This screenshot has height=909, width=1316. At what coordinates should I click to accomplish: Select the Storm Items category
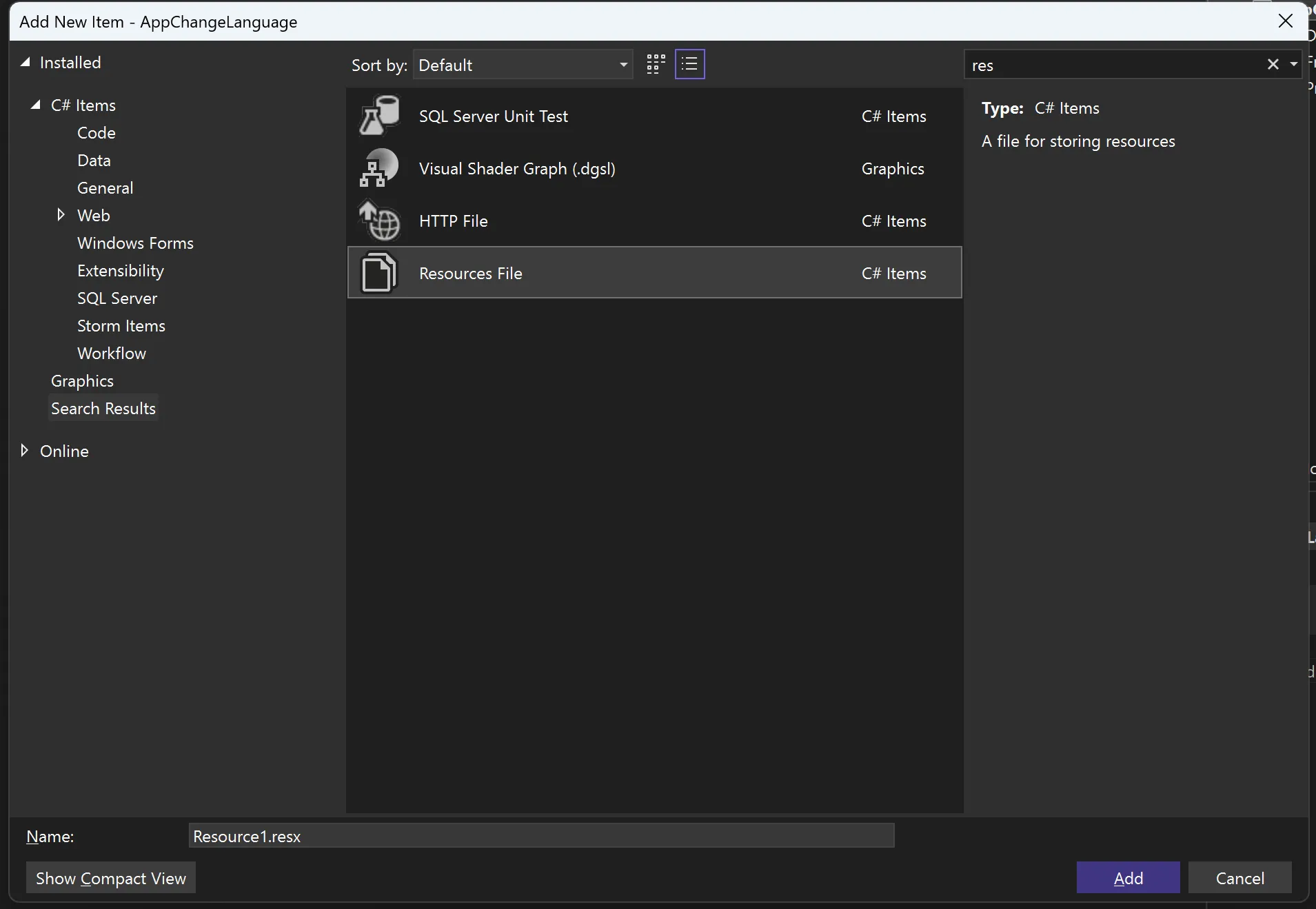[121, 325]
